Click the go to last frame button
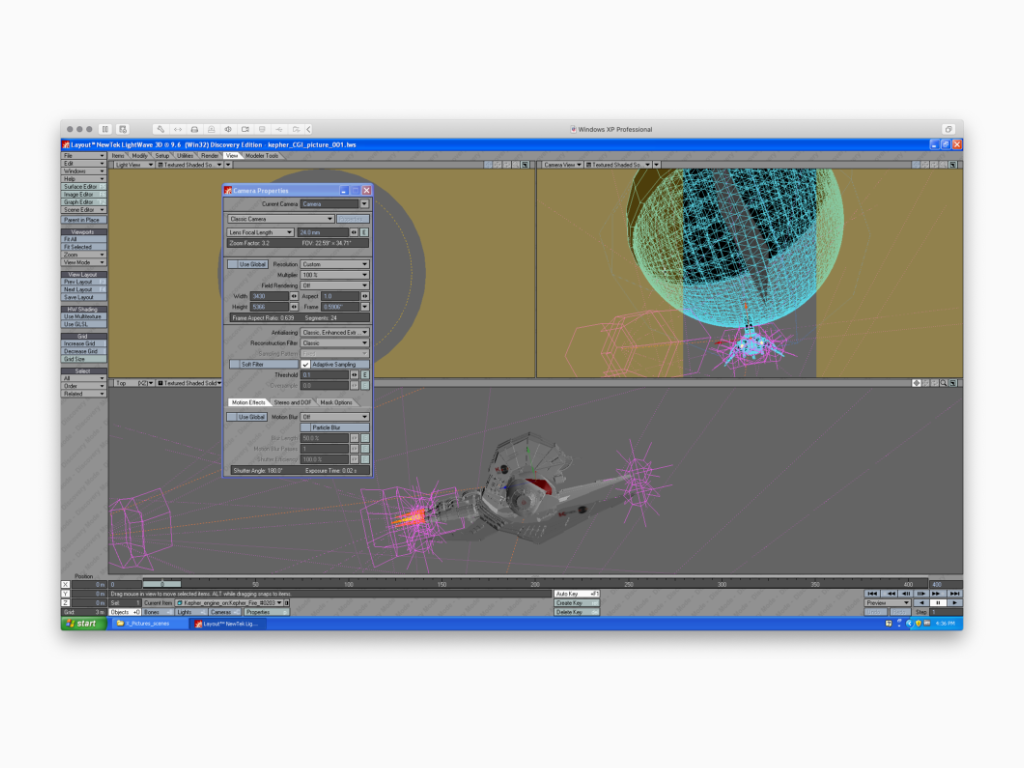This screenshot has width=1024, height=768. [x=954, y=594]
